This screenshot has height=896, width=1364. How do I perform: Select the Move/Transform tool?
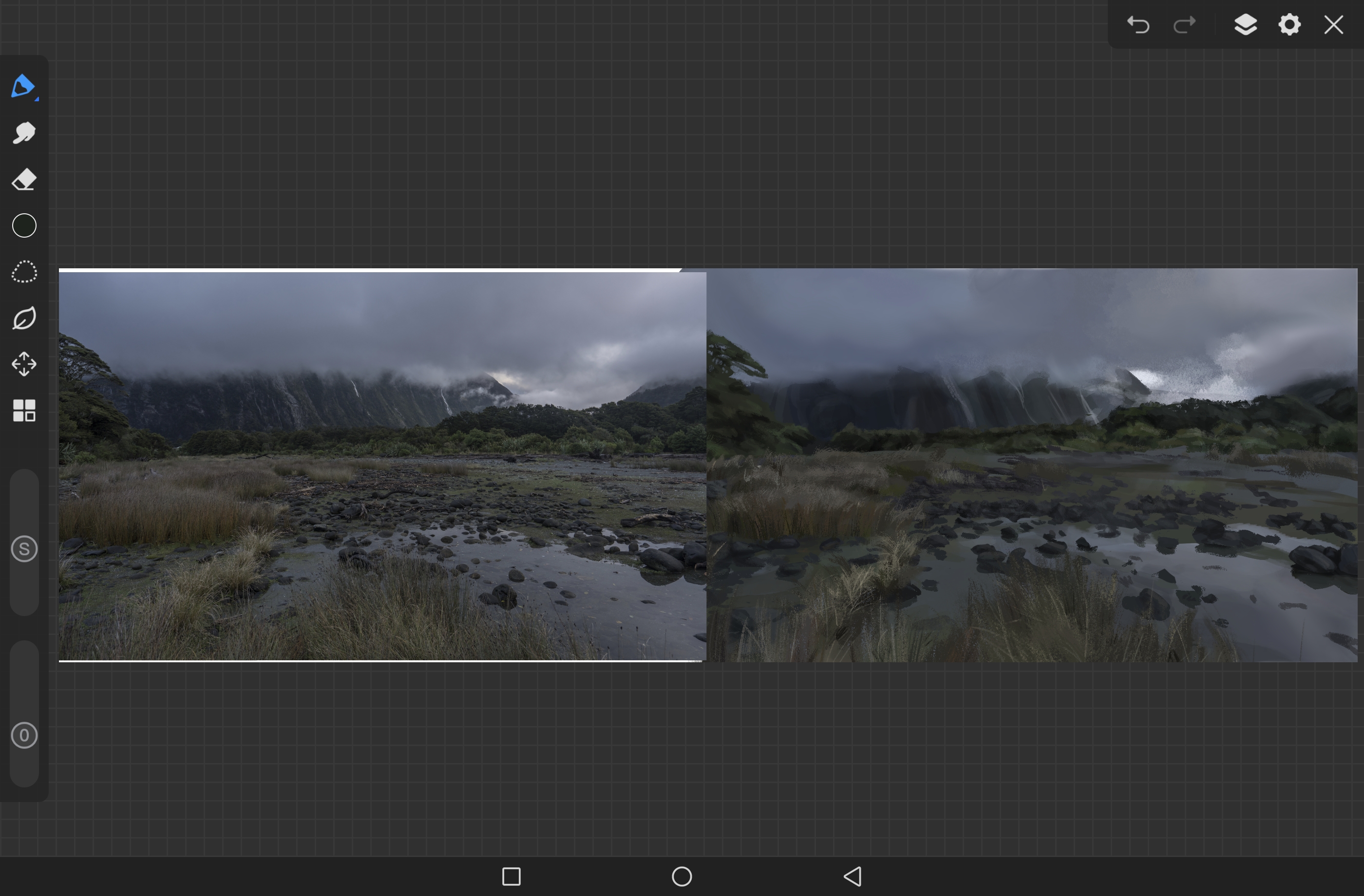coord(24,364)
